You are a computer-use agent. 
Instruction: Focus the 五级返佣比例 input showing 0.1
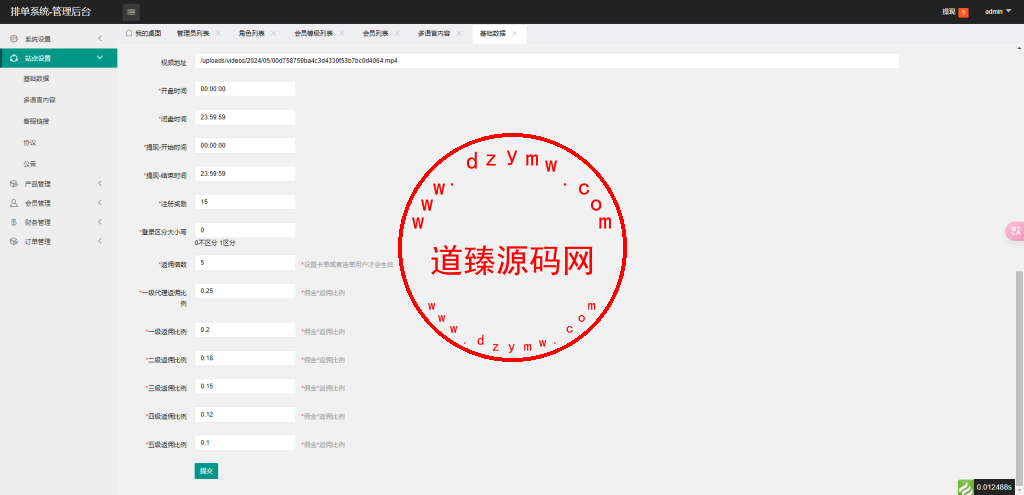[x=245, y=443]
